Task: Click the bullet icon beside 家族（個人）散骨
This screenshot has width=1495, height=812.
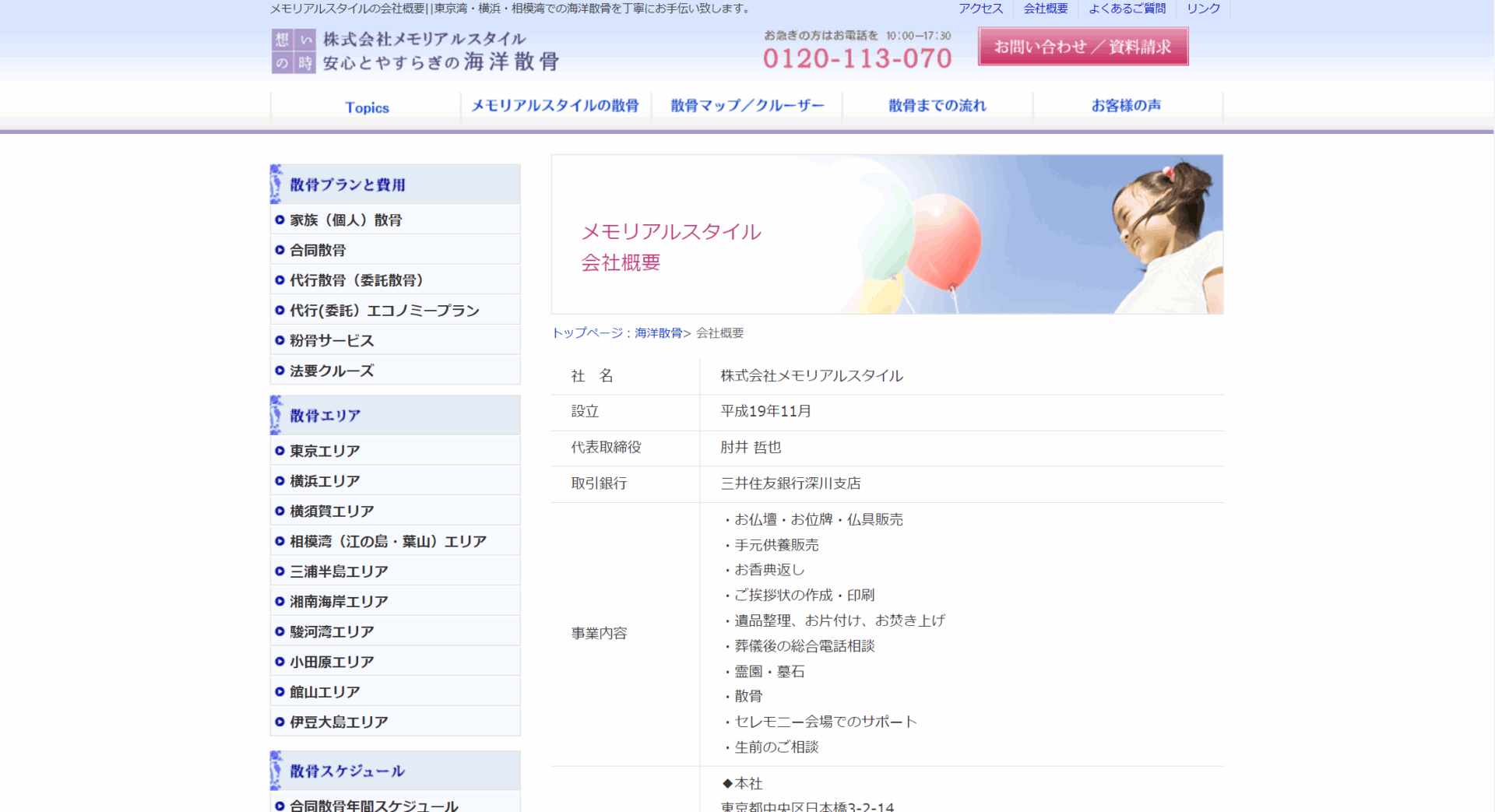Action: 280,220
